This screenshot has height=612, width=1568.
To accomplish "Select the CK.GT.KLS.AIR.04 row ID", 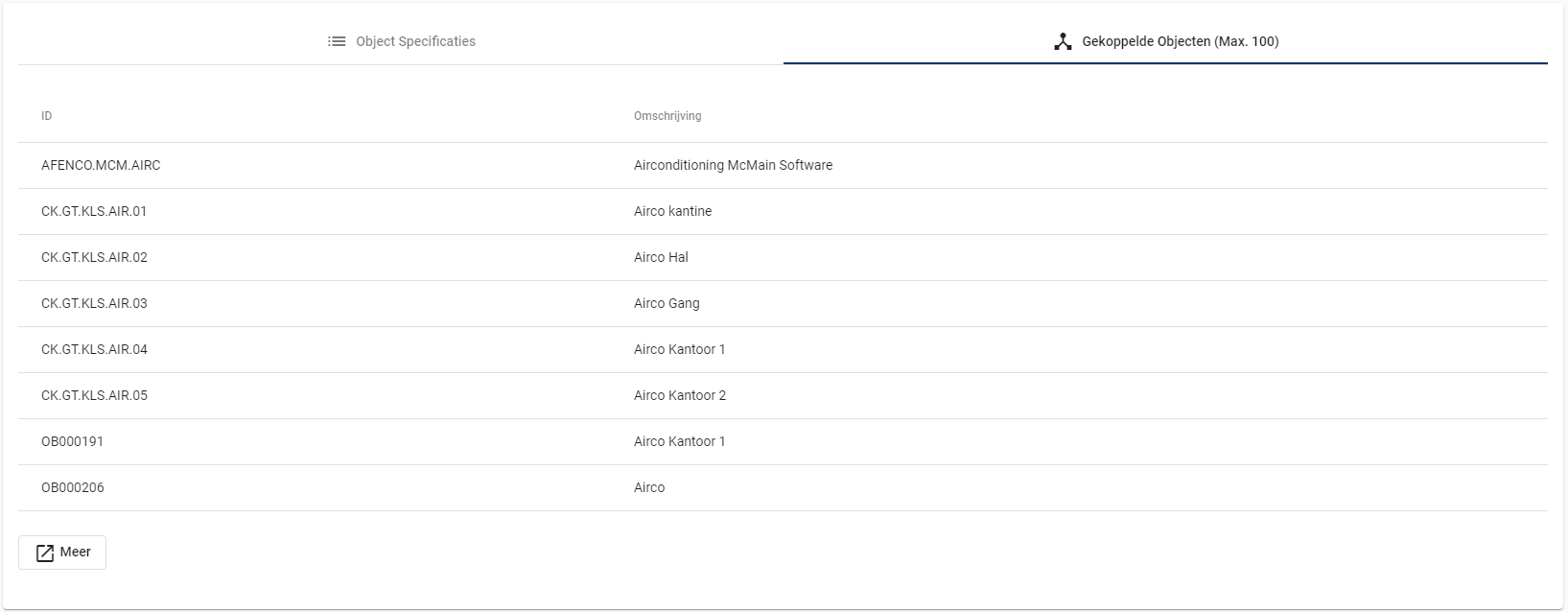I will tap(94, 349).
